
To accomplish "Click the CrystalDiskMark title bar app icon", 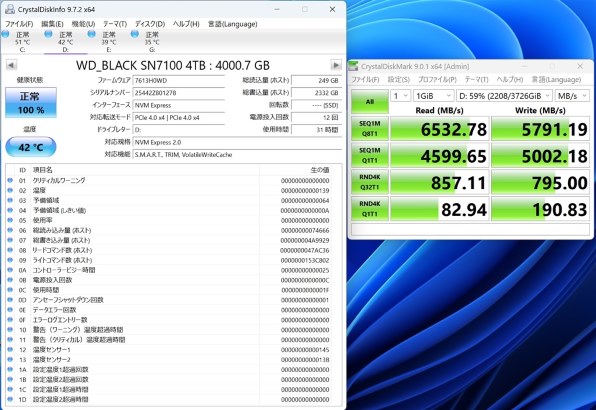I will point(353,66).
